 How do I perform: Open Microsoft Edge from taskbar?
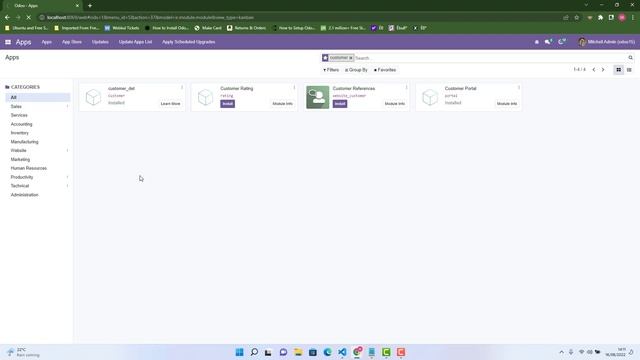click(x=327, y=352)
